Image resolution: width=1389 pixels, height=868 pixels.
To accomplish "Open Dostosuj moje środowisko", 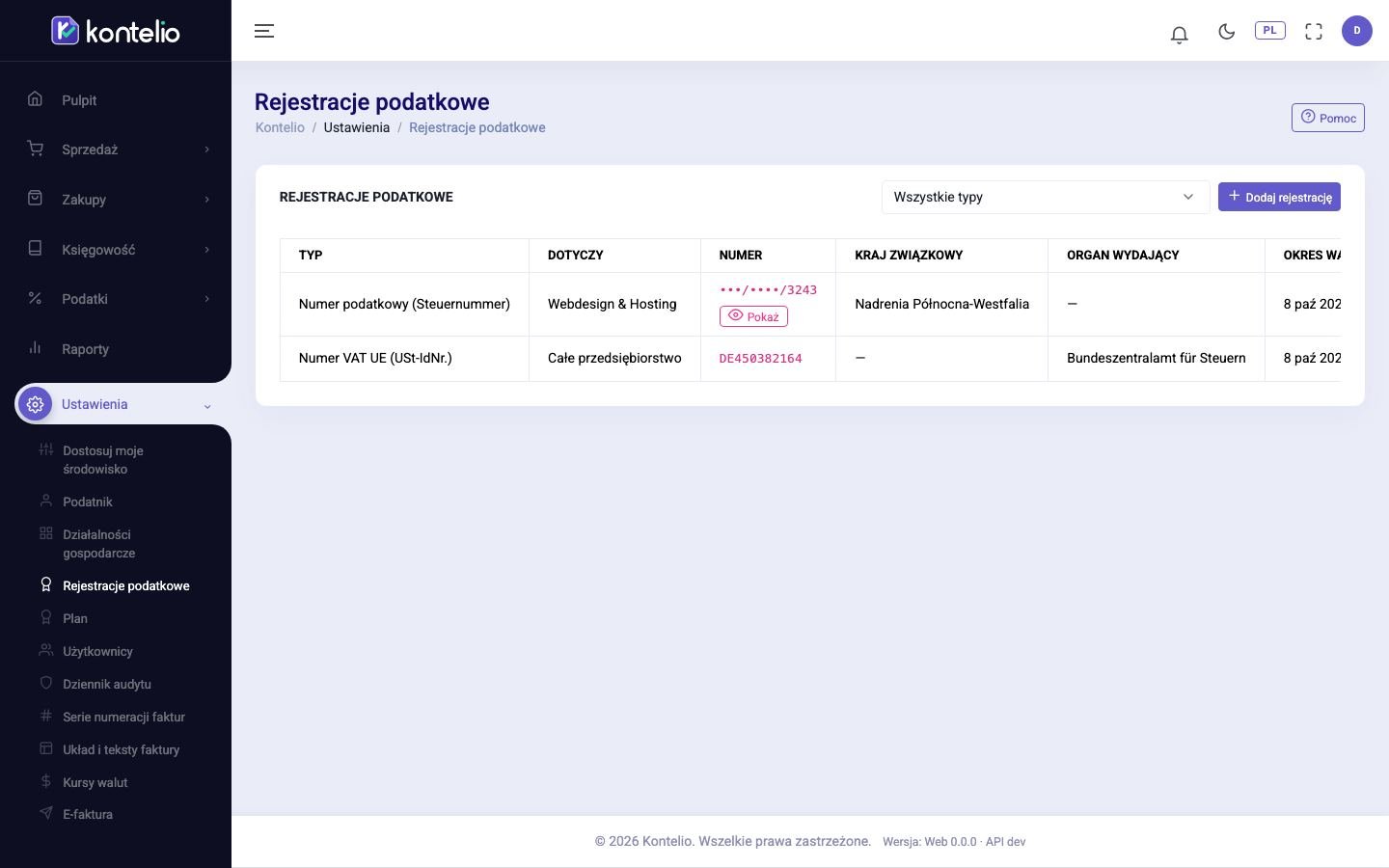I will 103,460.
